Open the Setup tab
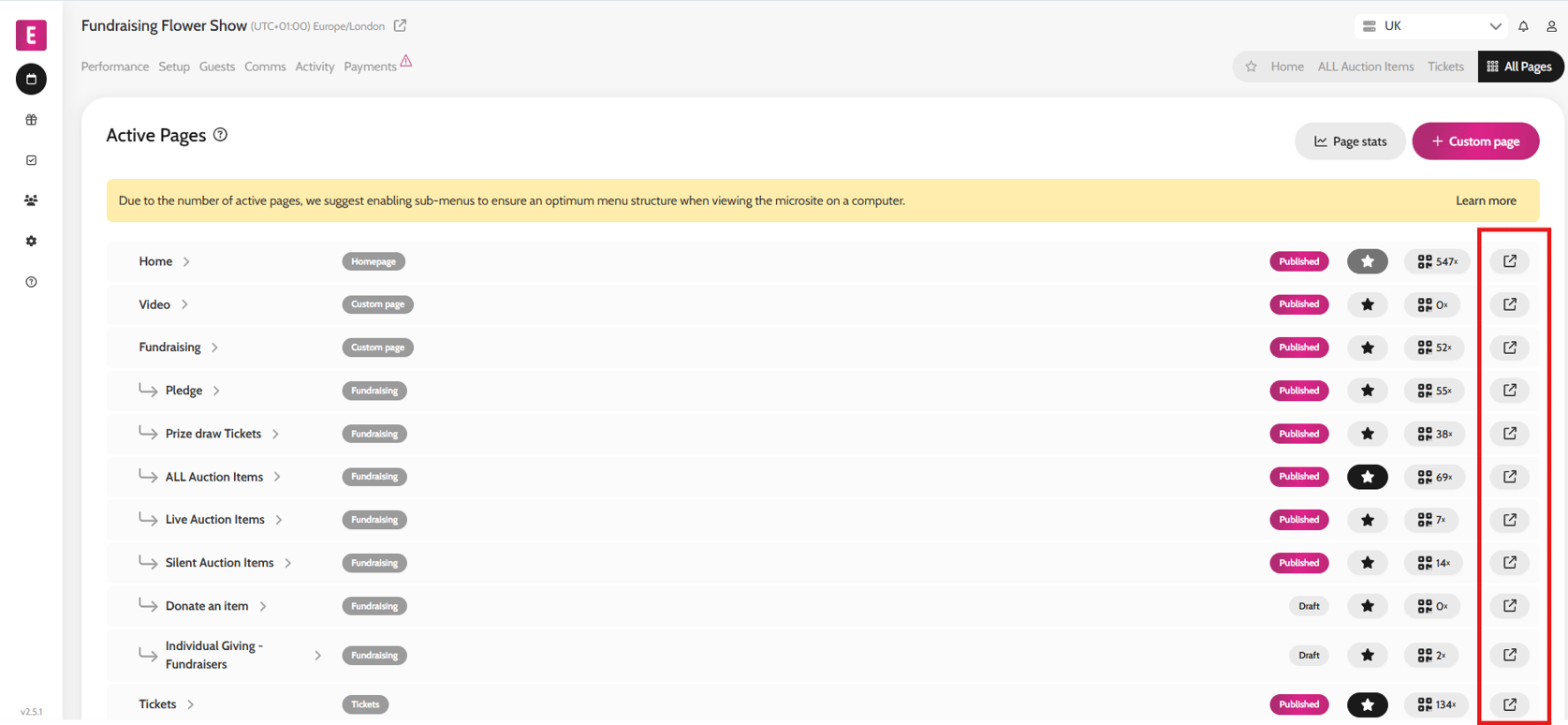 [x=174, y=67]
